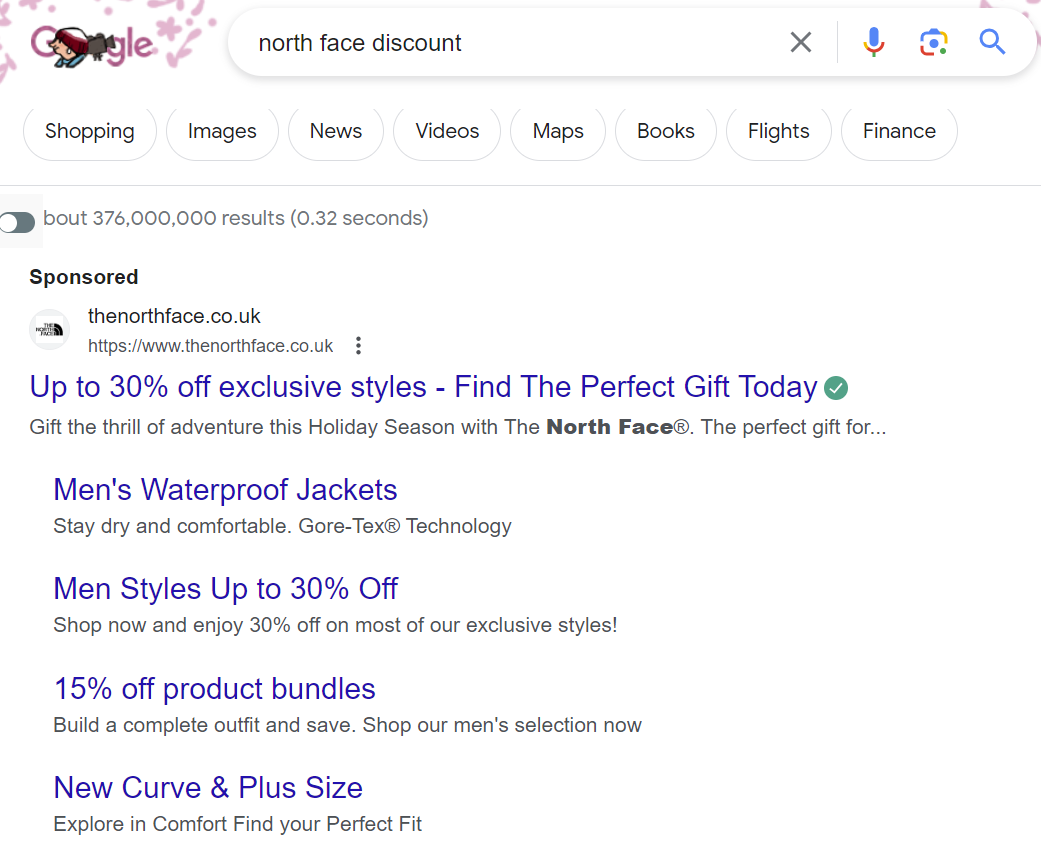Image resolution: width=1041 pixels, height=853 pixels.
Task: Open the Books results filter
Action: pos(666,131)
